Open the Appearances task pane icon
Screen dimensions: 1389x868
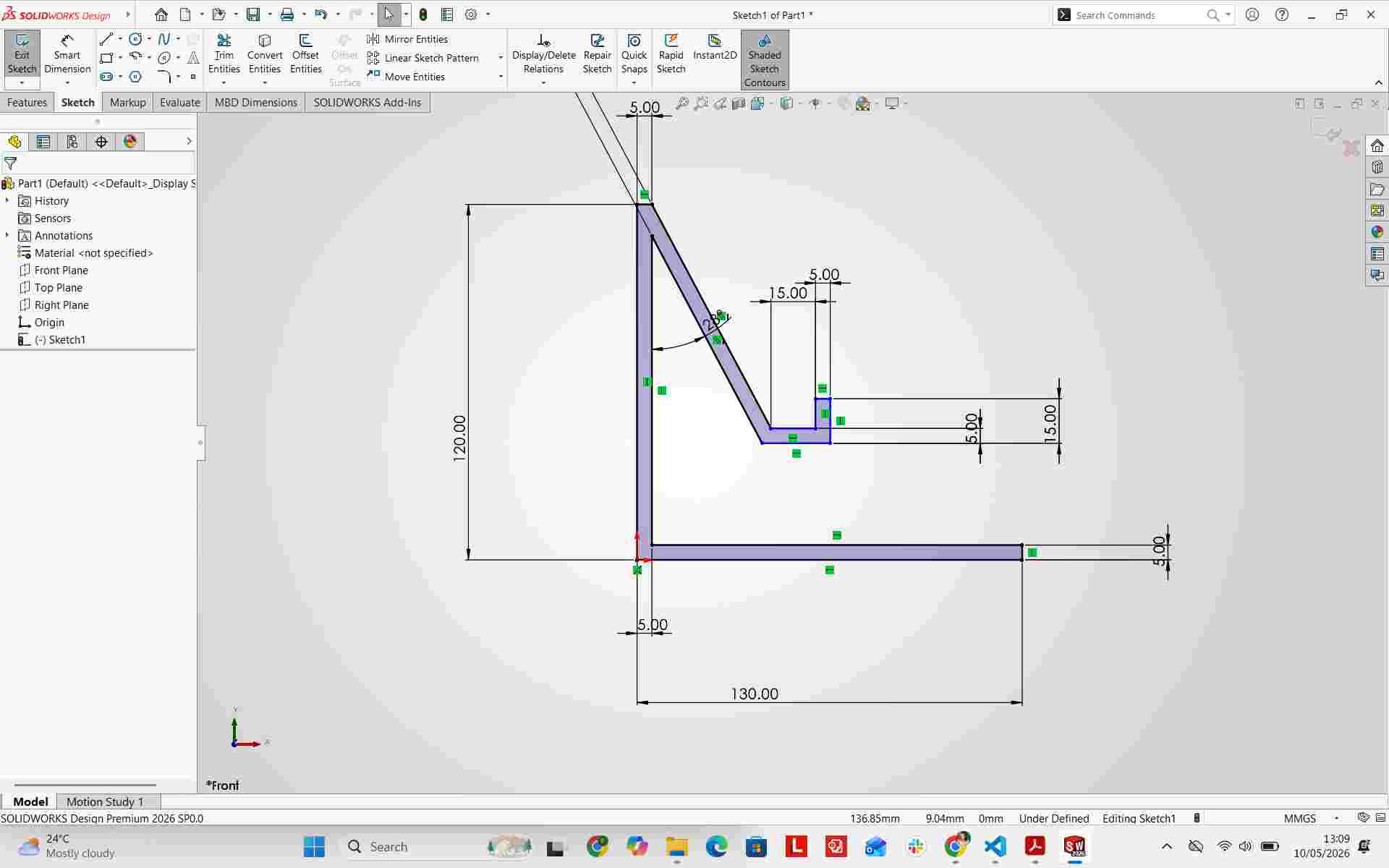pos(1377,232)
